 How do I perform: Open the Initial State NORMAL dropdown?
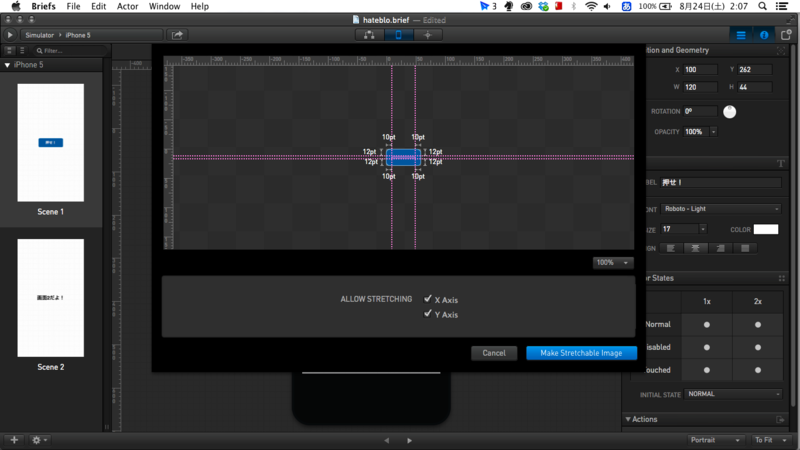733,394
